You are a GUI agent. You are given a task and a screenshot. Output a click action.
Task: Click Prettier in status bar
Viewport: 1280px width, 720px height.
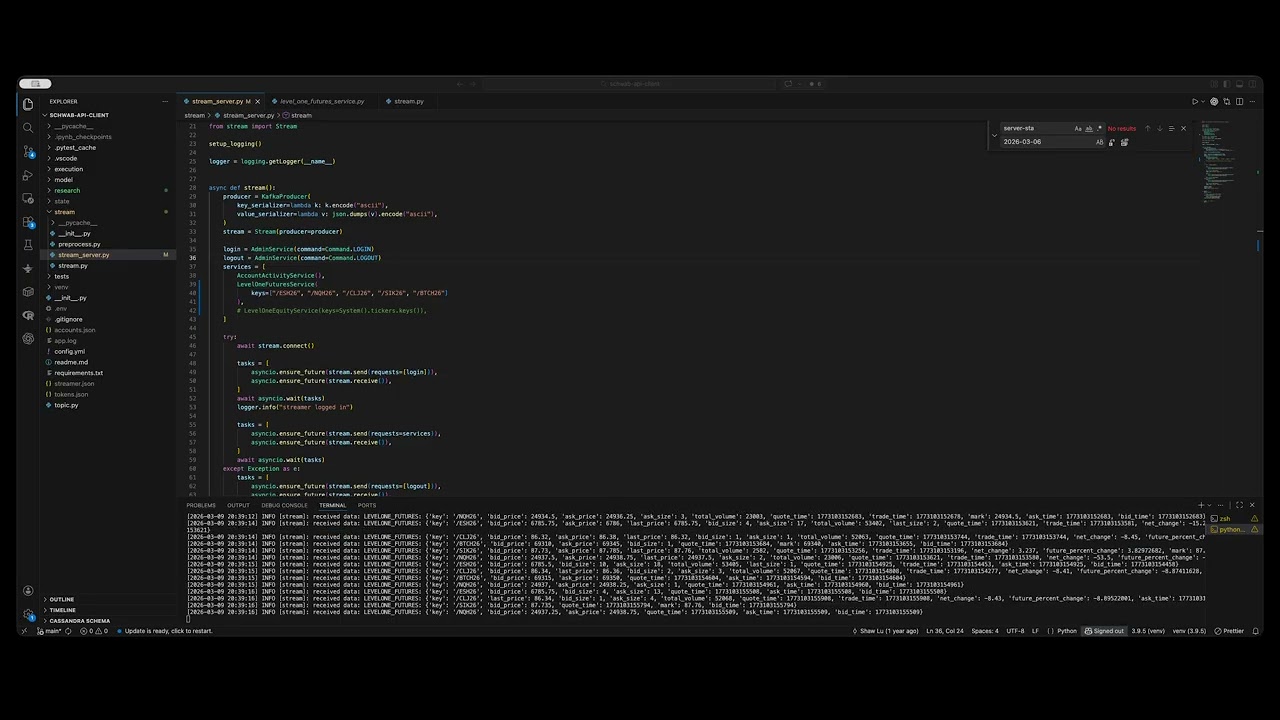point(1229,631)
